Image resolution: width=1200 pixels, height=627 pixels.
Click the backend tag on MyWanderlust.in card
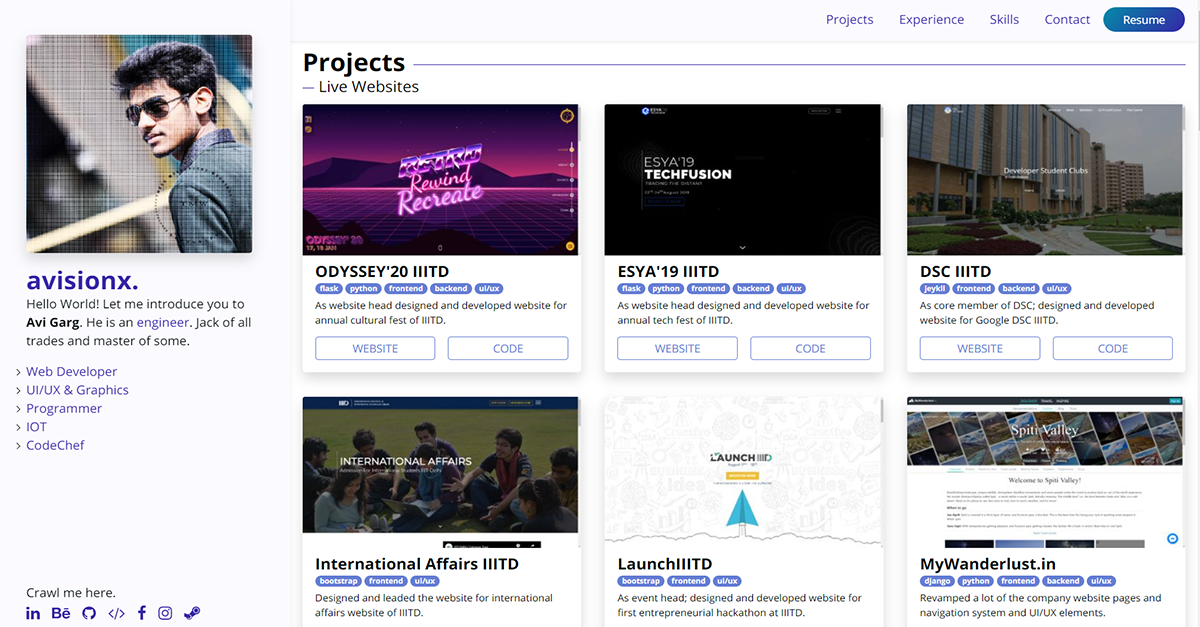(x=1063, y=581)
